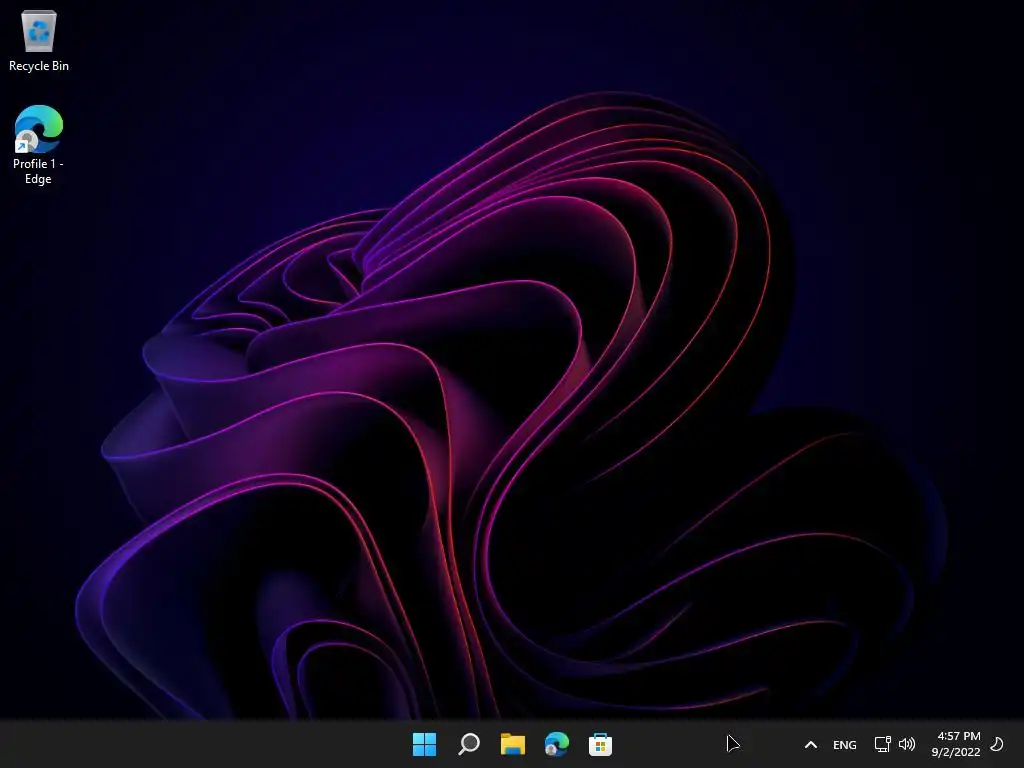The width and height of the screenshot is (1024, 768).
Task: Show hidden tray icons chevron
Action: tap(810, 744)
